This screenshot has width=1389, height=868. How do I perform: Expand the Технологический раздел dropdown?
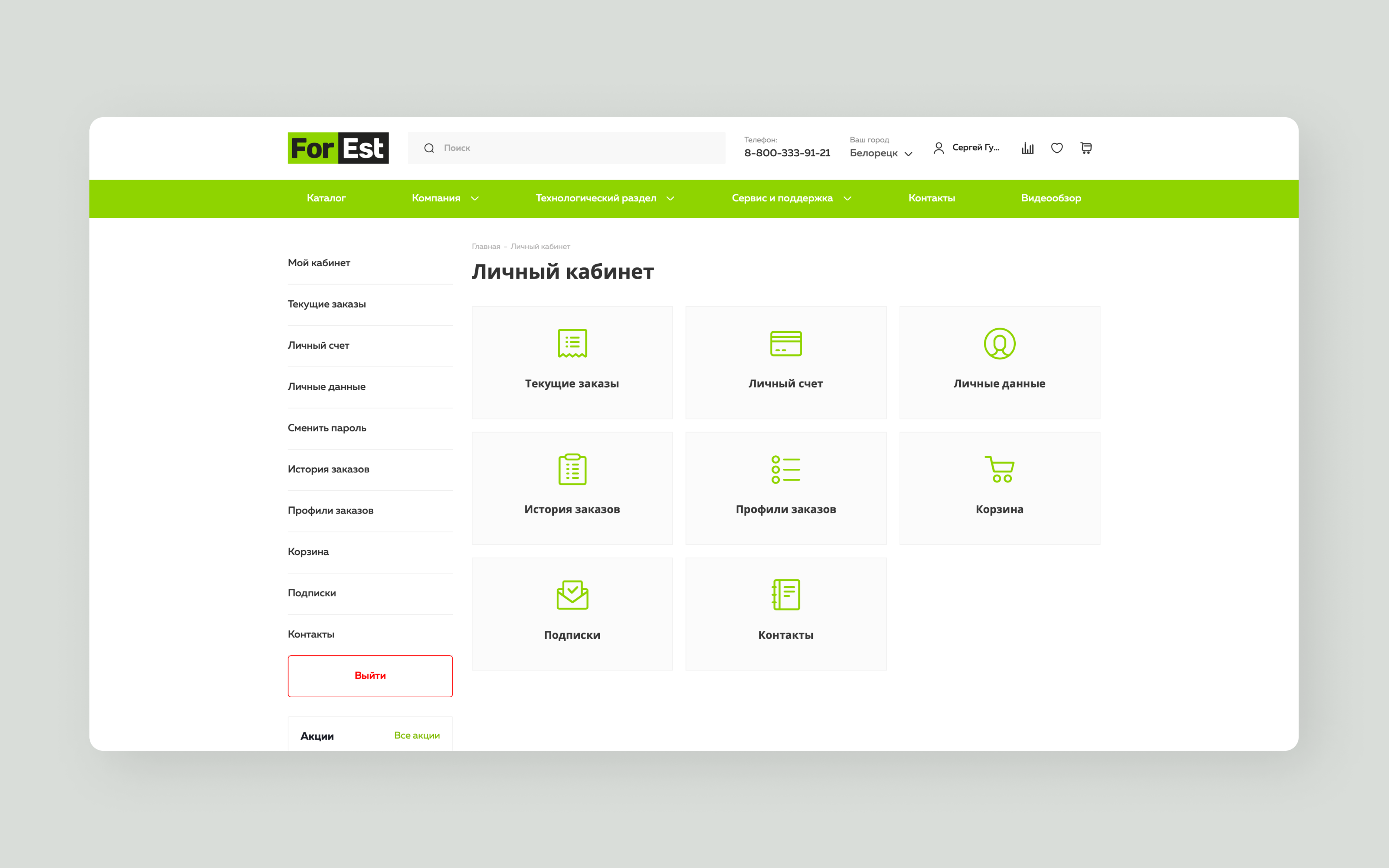pos(670,199)
